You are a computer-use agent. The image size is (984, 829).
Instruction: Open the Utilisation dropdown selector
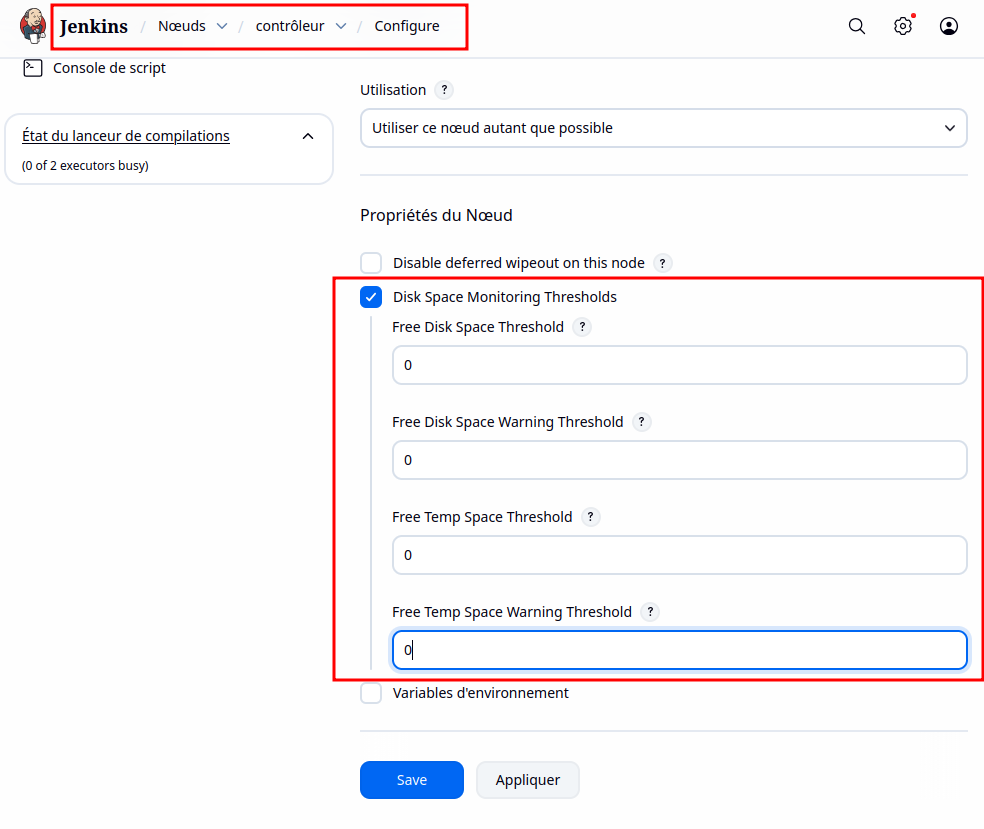[x=663, y=128]
